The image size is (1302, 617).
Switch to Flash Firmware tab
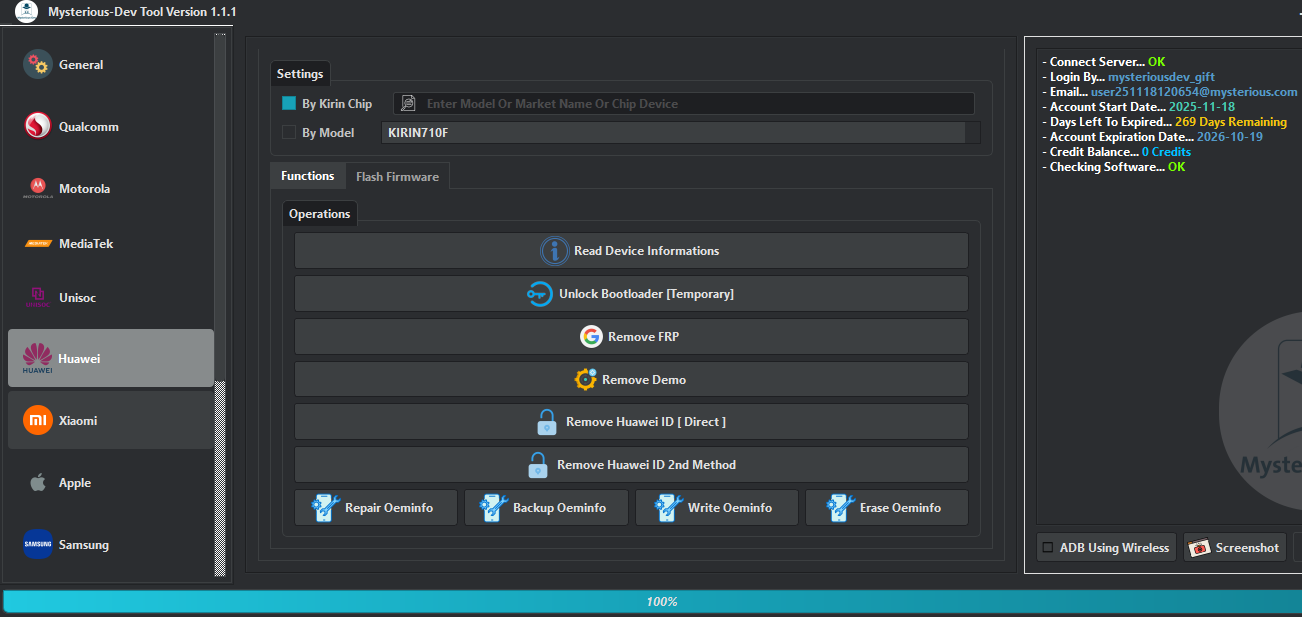[398, 175]
